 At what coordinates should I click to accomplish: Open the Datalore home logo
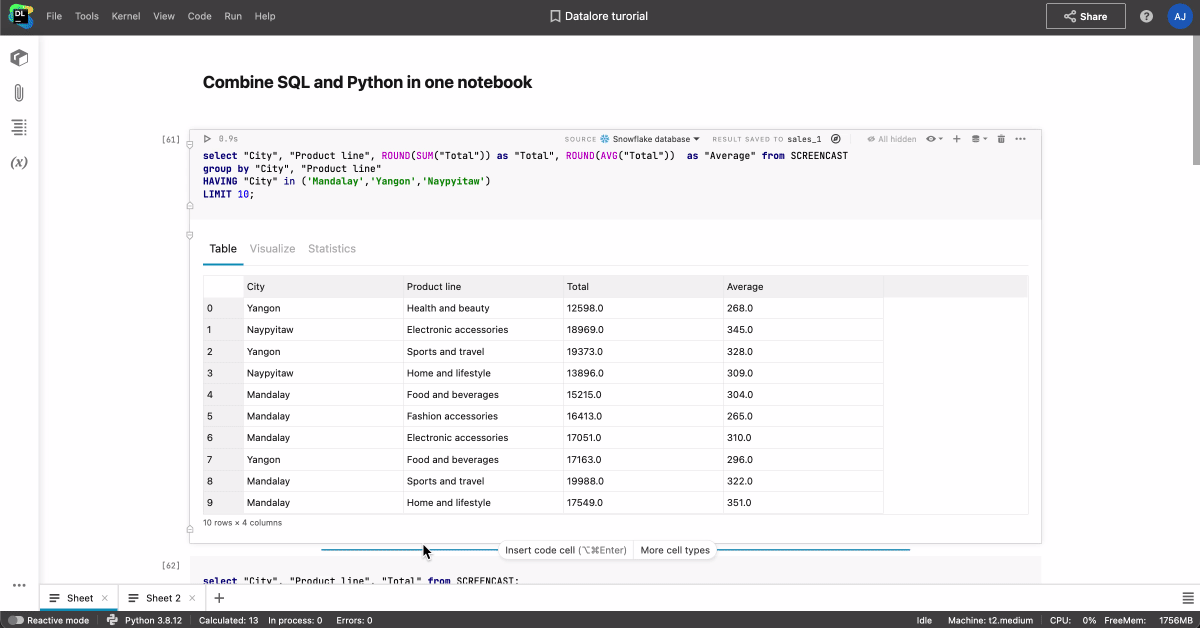tap(20, 16)
